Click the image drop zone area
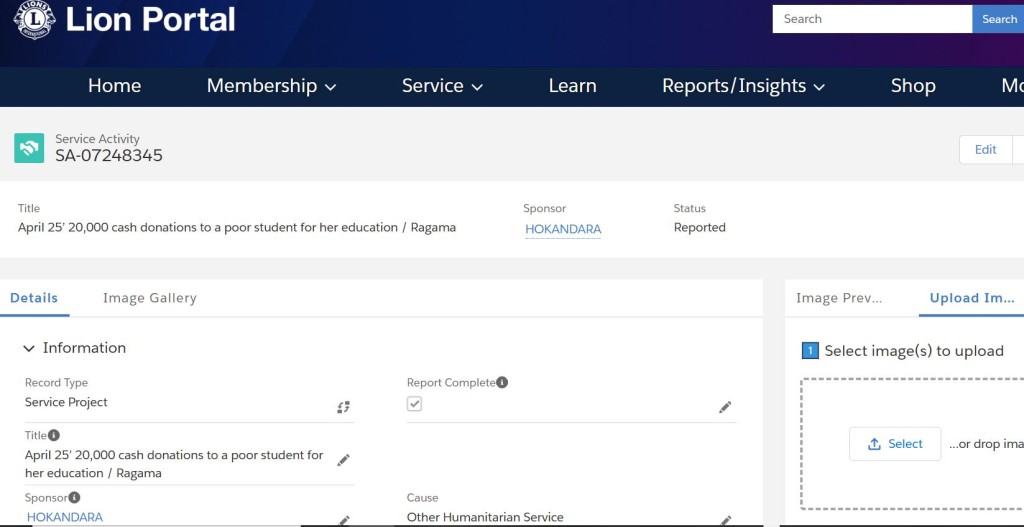Viewport: 1024px width, 527px height. 912,443
